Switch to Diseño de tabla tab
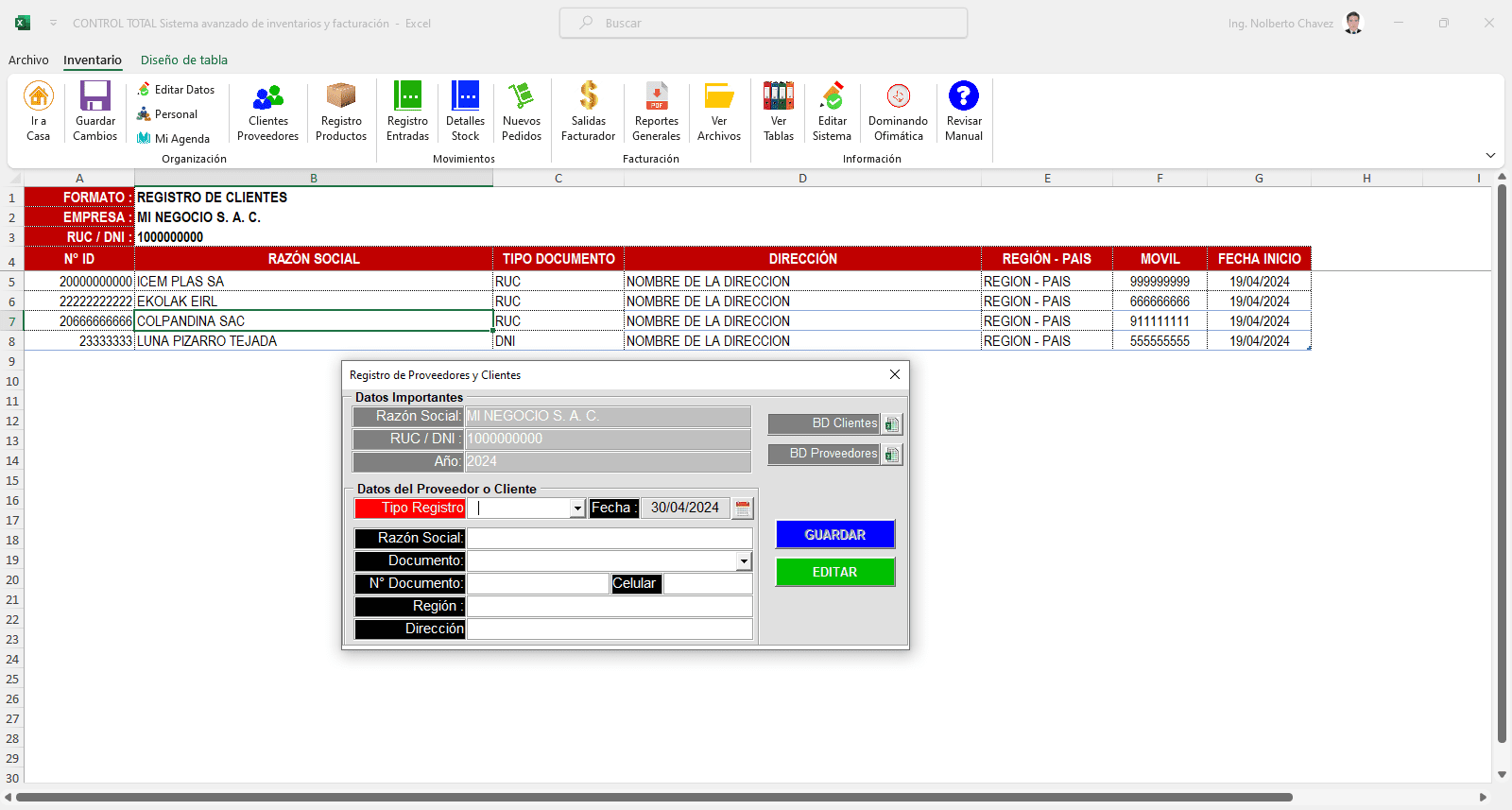The image size is (1512, 810). [x=184, y=60]
